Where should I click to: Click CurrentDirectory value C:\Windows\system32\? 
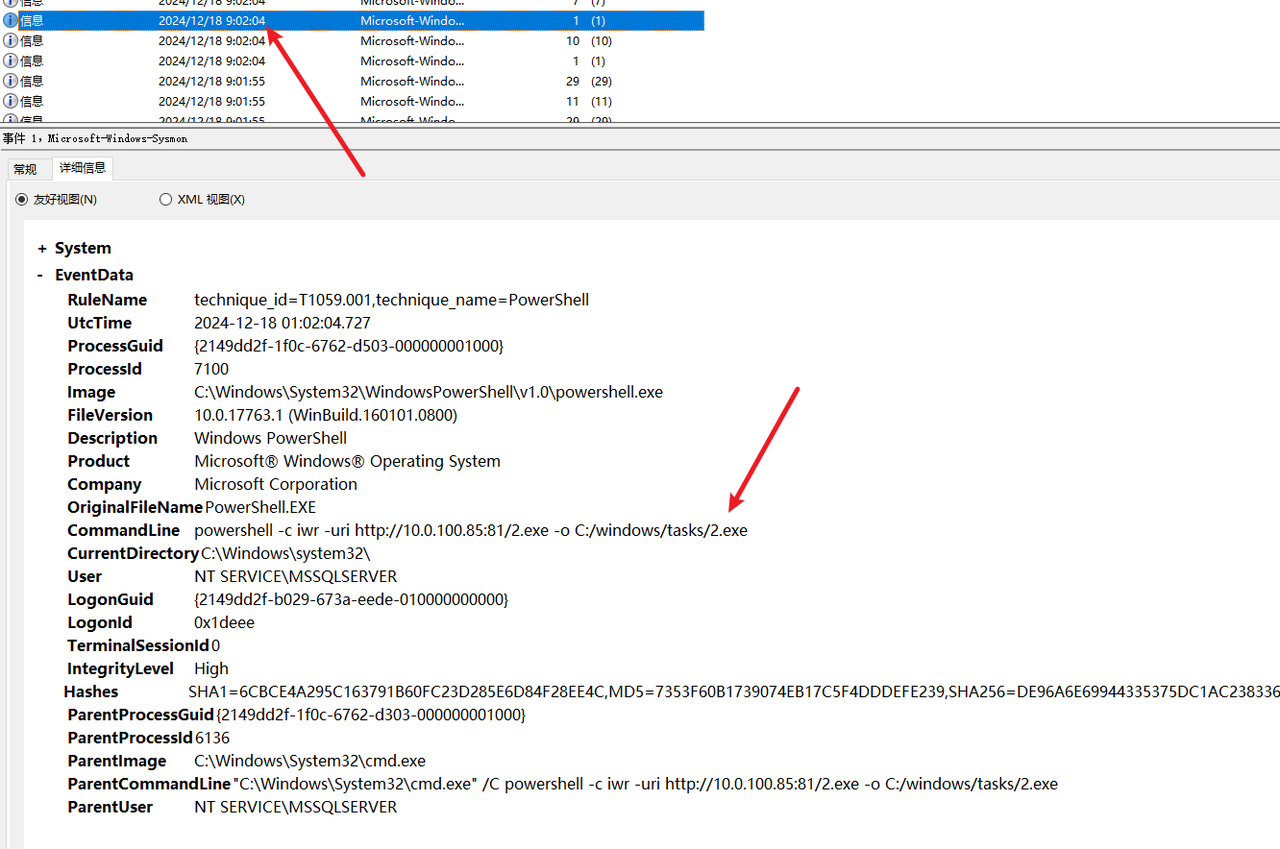coord(285,553)
